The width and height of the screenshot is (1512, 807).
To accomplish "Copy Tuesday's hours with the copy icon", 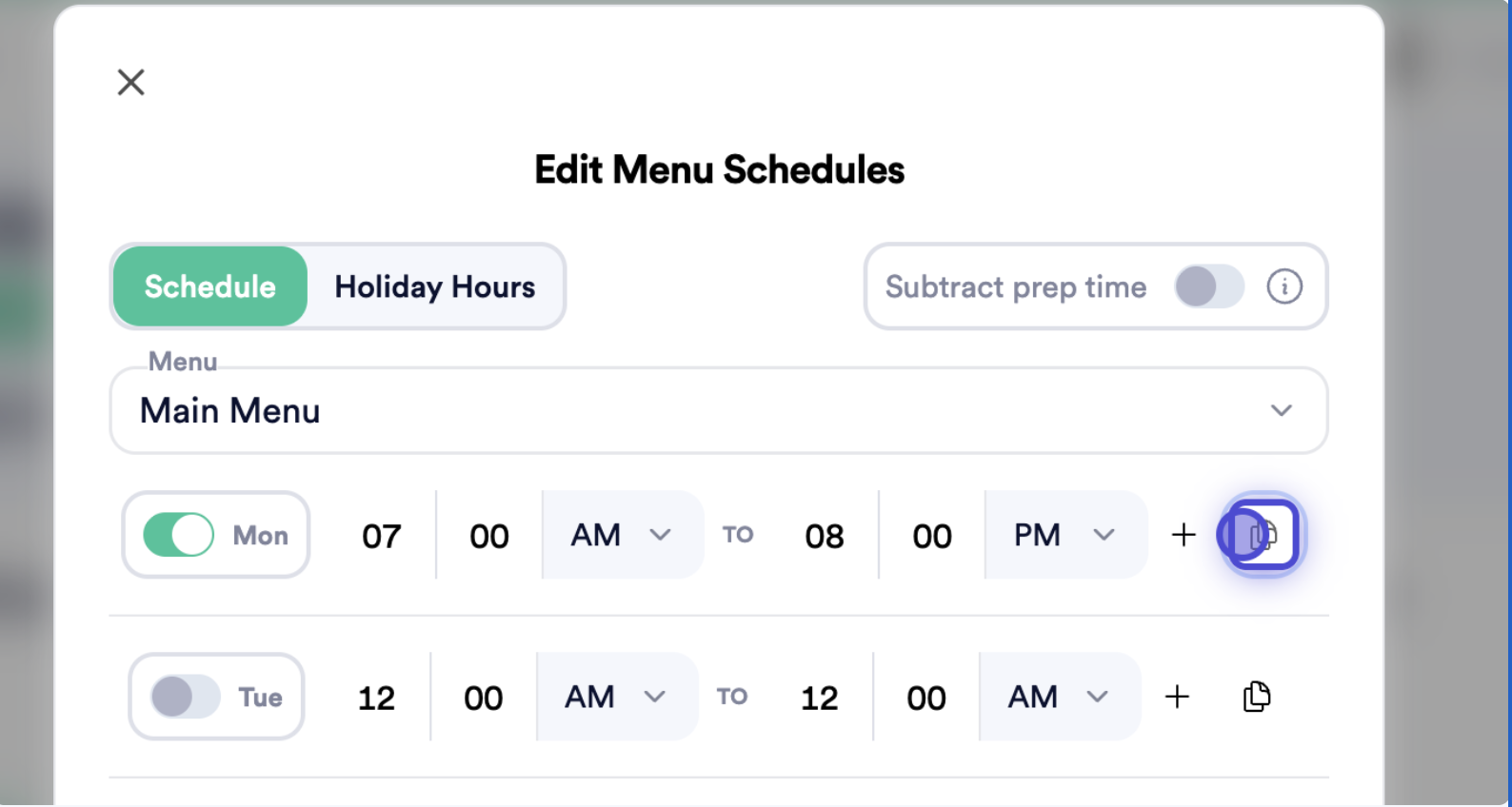I will tap(1257, 697).
